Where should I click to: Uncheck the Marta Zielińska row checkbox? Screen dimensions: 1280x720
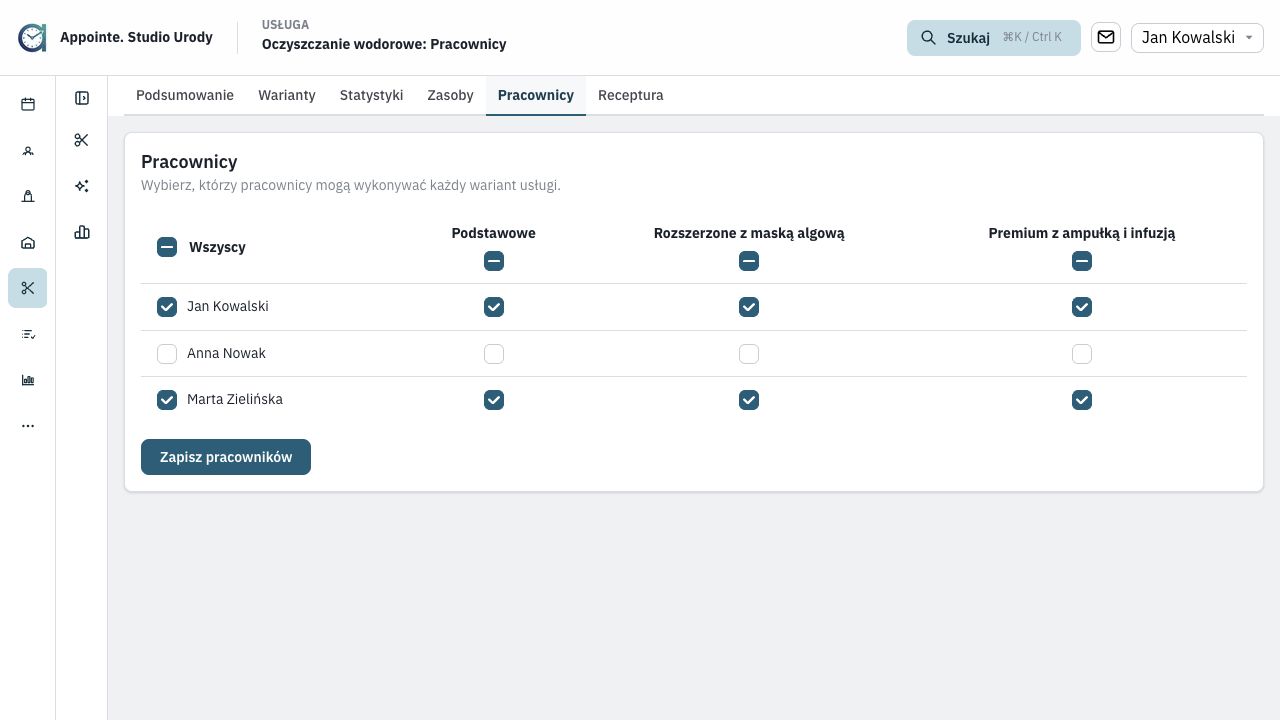(167, 400)
